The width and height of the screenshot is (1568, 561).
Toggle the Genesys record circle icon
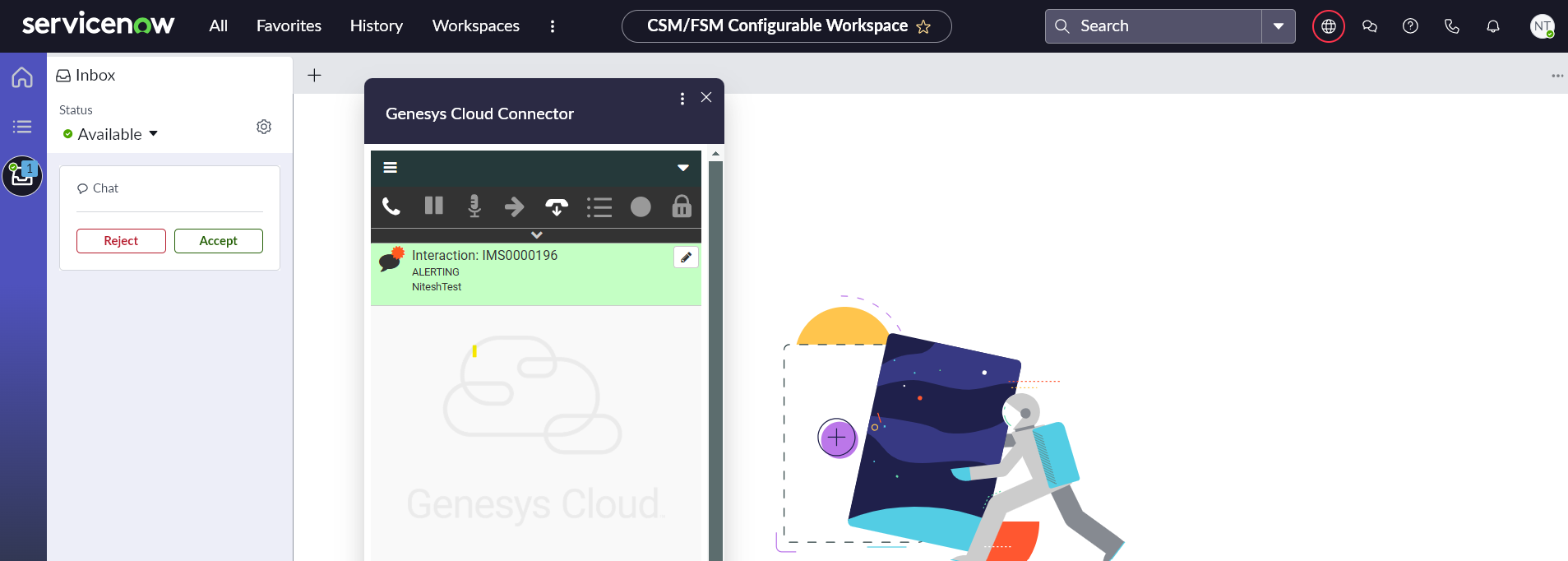(641, 206)
